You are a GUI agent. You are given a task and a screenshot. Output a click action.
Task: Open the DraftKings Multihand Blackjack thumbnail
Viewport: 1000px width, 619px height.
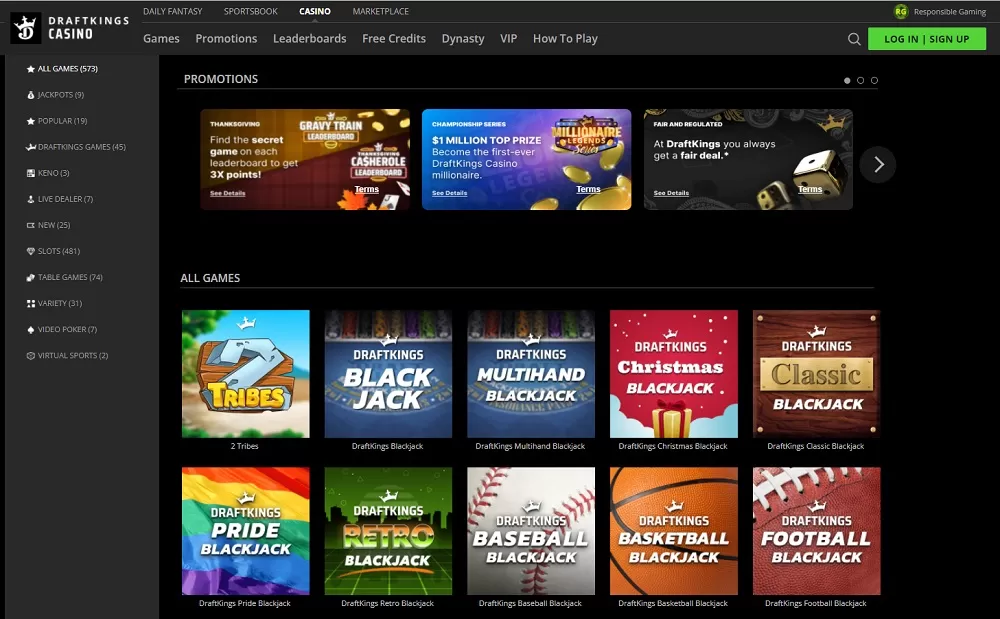(x=531, y=374)
